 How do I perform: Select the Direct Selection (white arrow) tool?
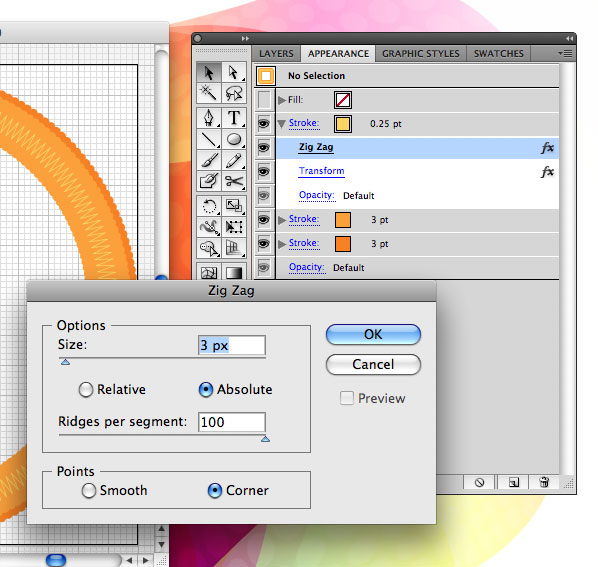(233, 73)
